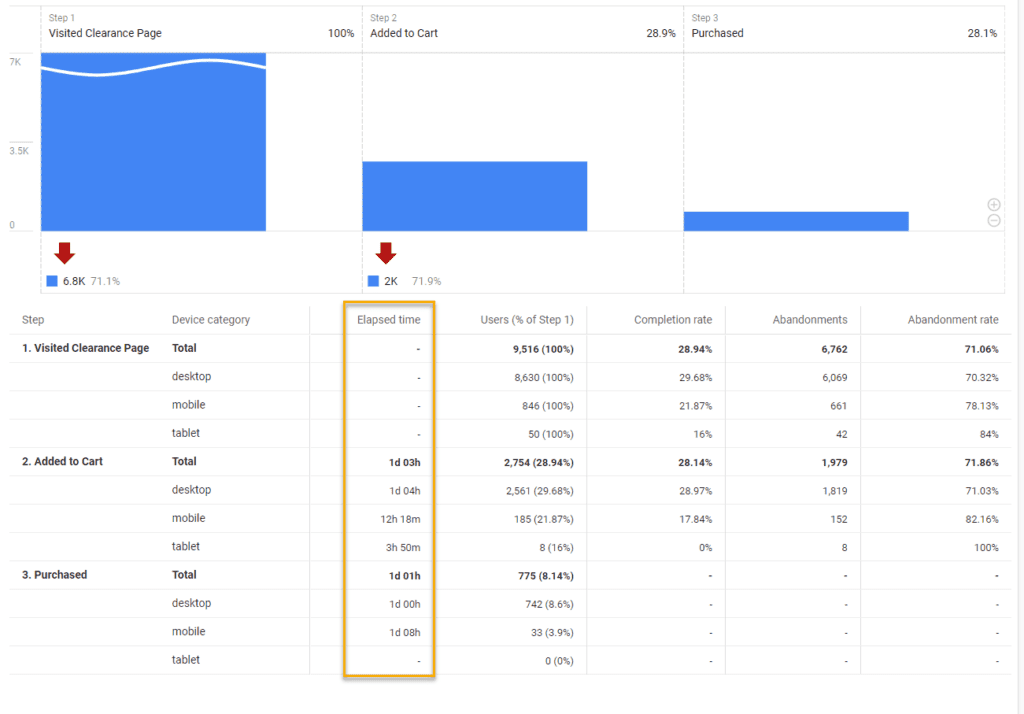The image size is (1024, 714).
Task: Click the 846 (100%) mobile users cell
Action: pos(547,406)
